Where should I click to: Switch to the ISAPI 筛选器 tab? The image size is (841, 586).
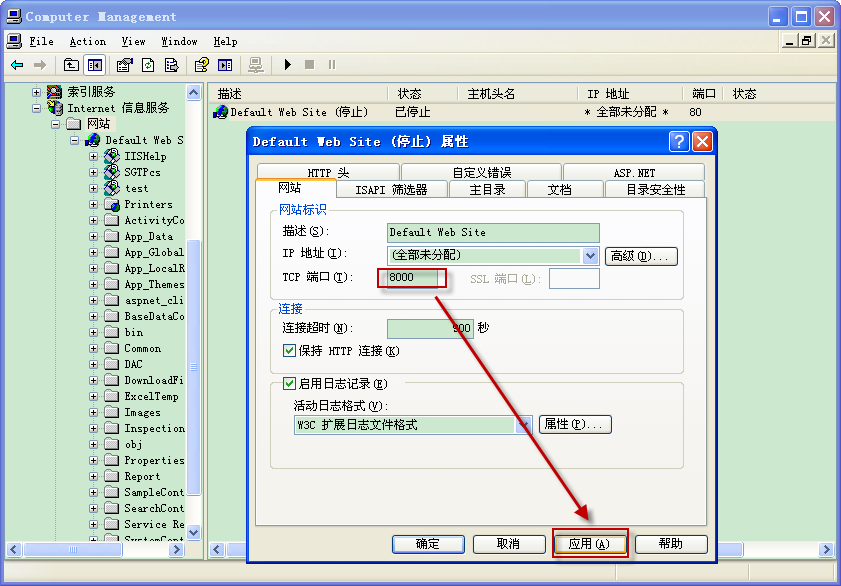(x=392, y=190)
